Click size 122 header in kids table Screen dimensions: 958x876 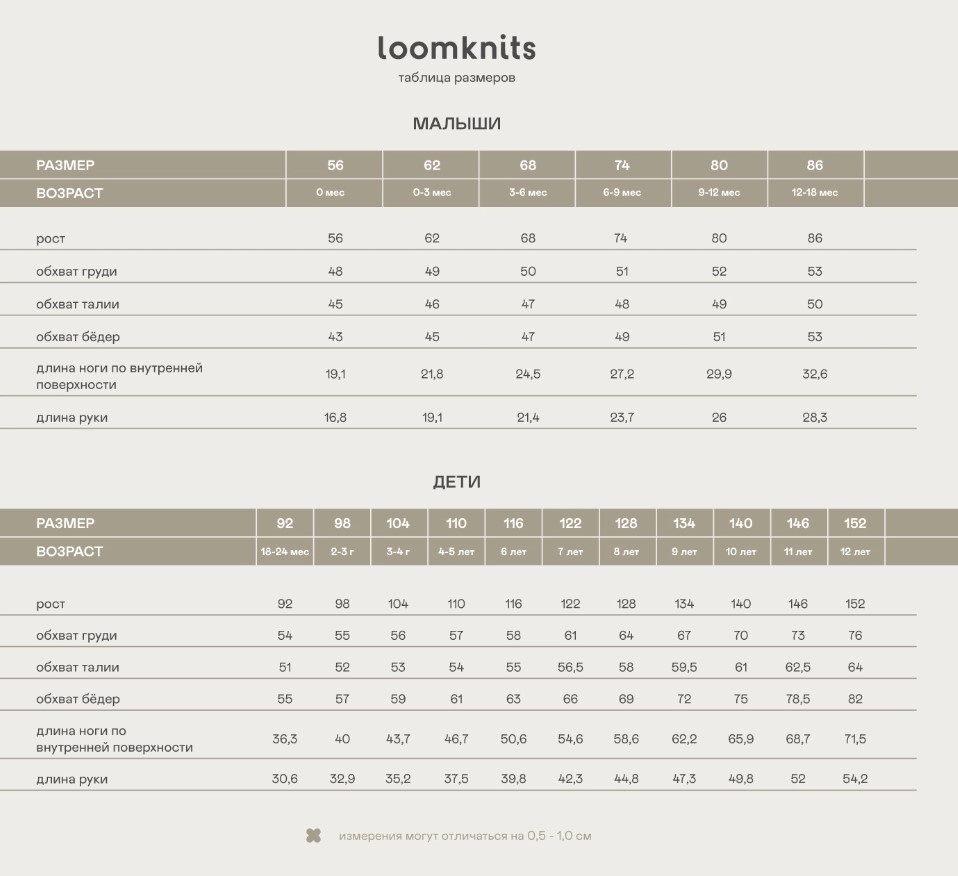(x=570, y=524)
